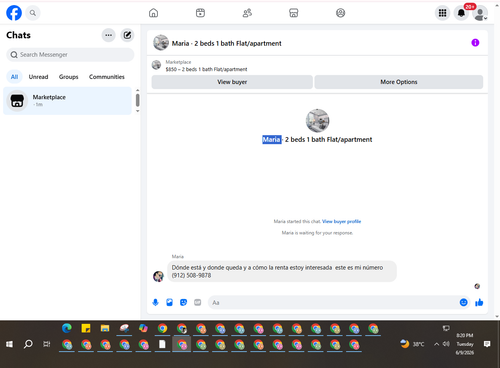Choose a sticker with sticker icon
The height and width of the screenshot is (368, 500).
(183, 302)
